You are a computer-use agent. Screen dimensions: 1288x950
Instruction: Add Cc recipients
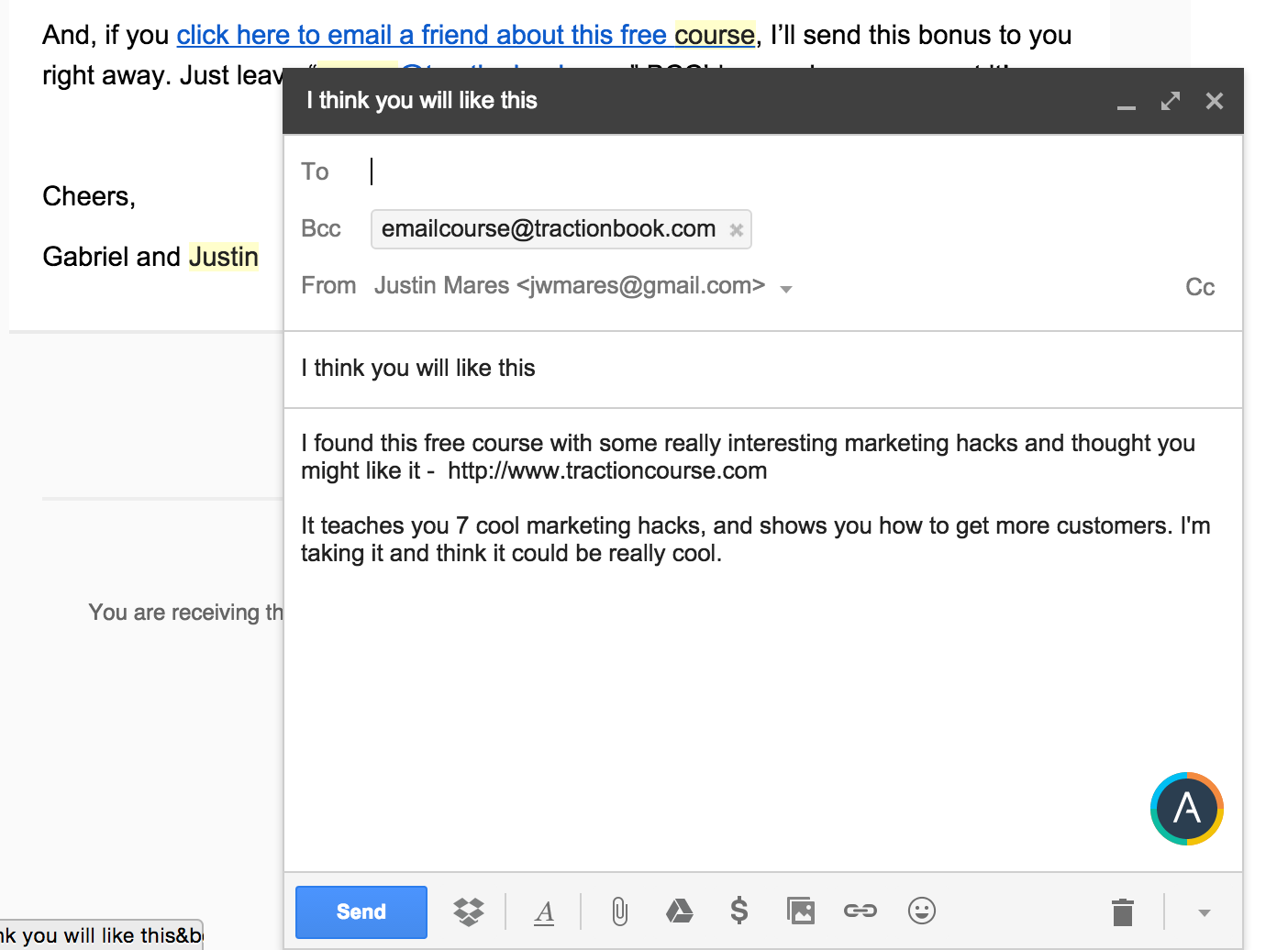(1199, 287)
